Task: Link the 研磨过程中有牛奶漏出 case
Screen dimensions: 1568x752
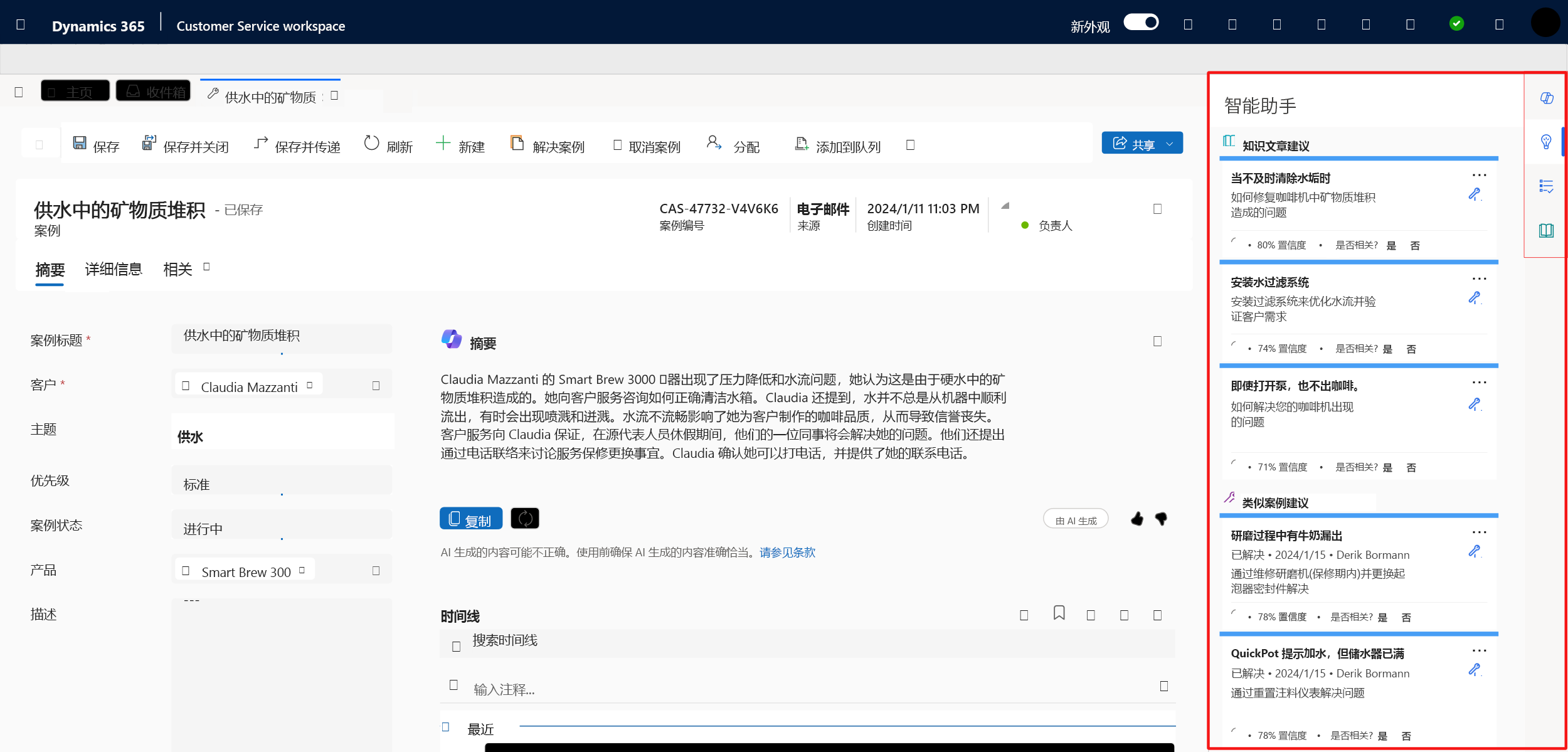Action: (1475, 551)
